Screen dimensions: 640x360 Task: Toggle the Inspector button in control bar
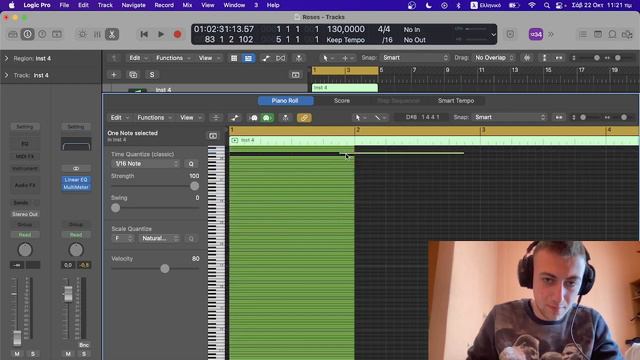[27, 34]
